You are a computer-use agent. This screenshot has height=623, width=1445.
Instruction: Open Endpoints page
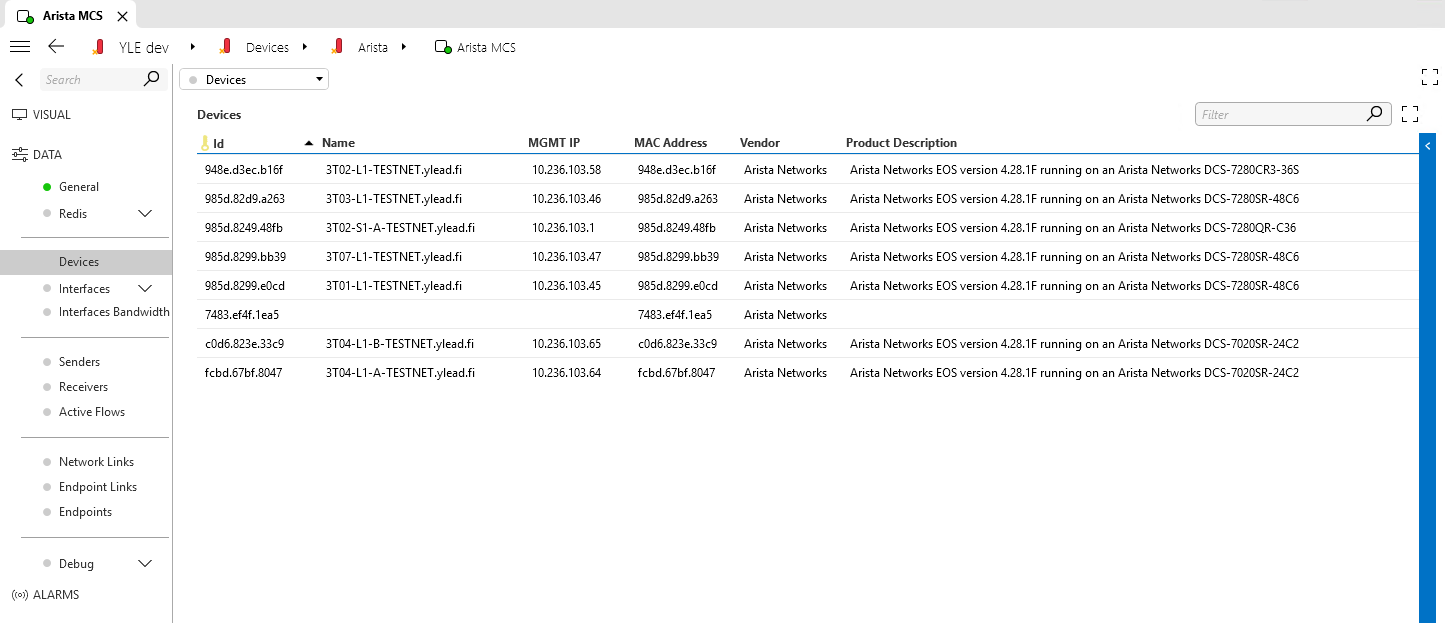(85, 512)
